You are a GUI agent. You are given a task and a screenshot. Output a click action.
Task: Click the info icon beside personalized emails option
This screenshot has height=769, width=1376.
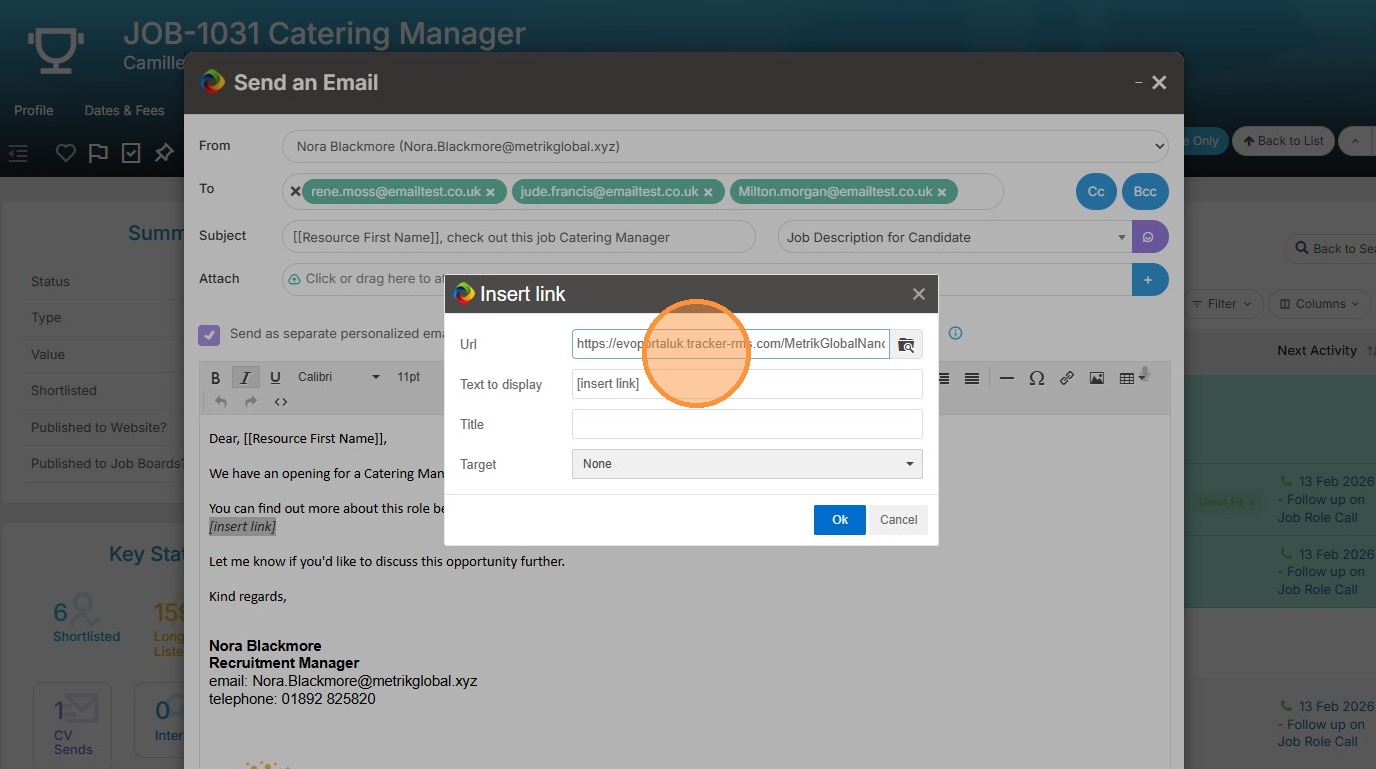955,333
